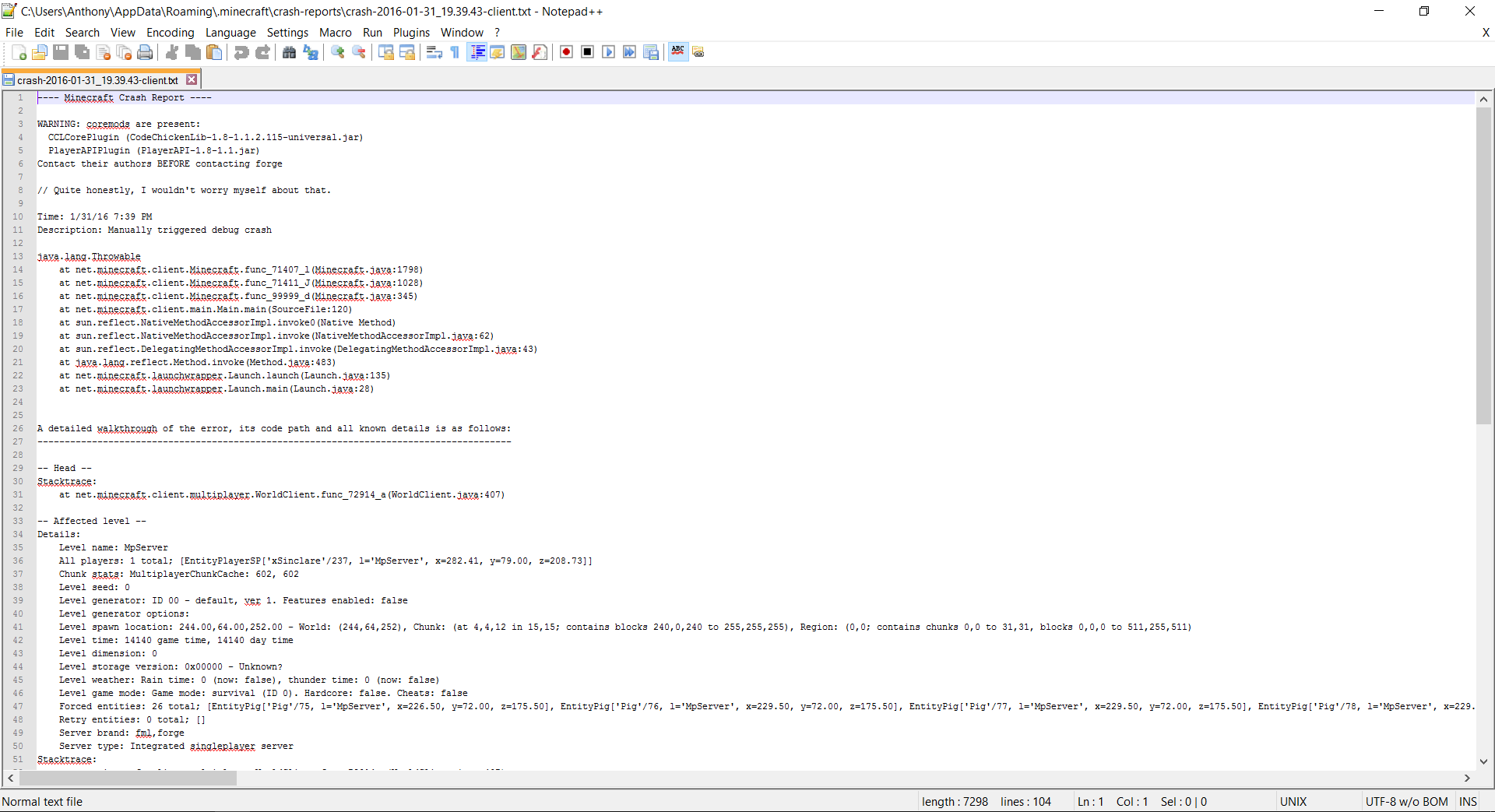Screen dimensions: 1495x812
Task: Close the crash-2016-01-31 tab via its X
Action: 191,79
